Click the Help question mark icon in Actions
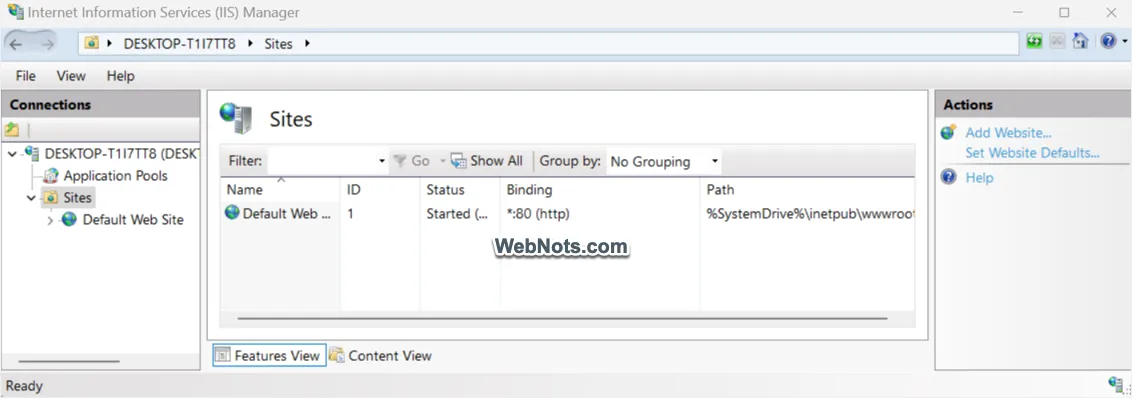This screenshot has height=398, width=1132. (x=949, y=177)
